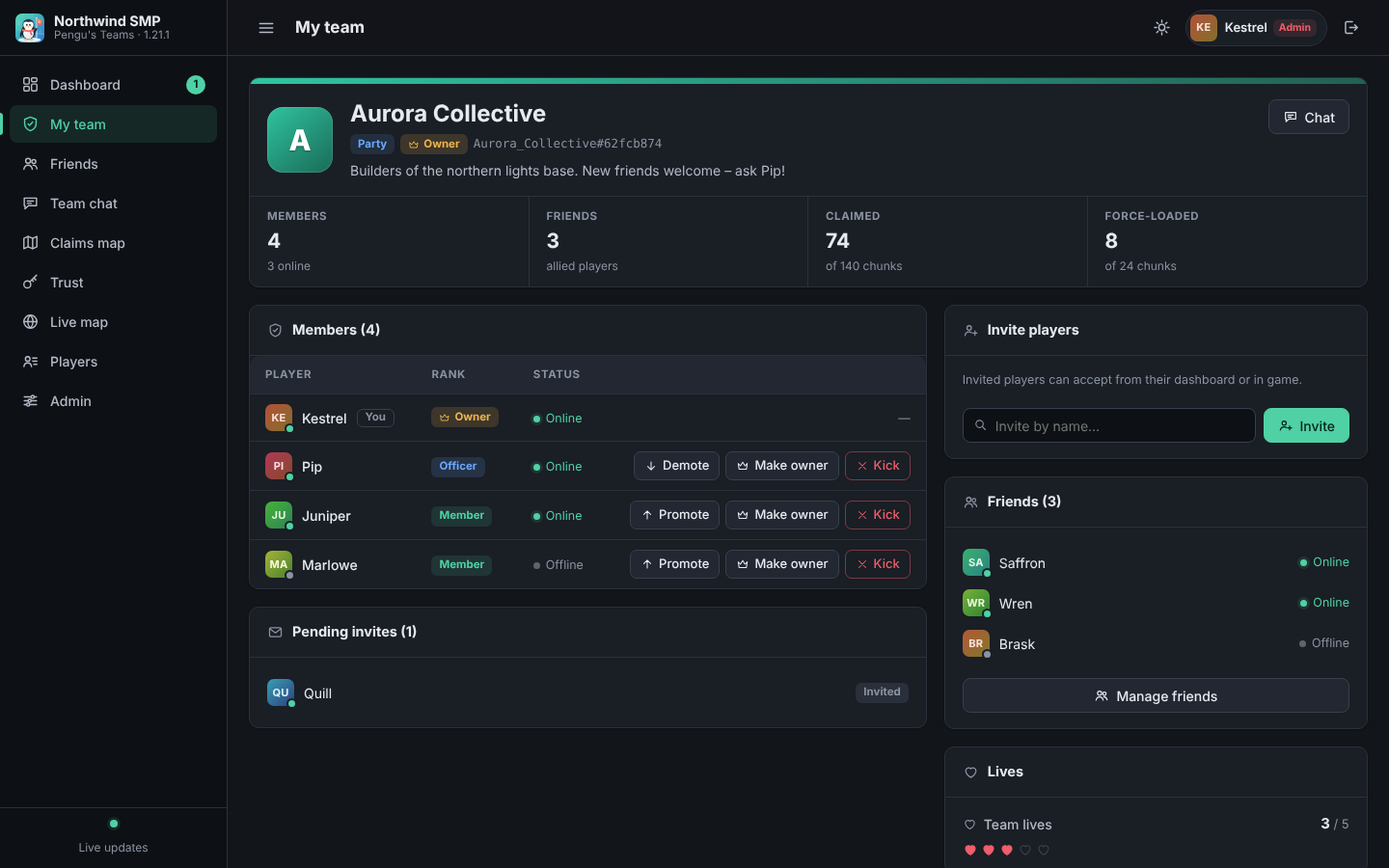The height and width of the screenshot is (868, 1389).
Task: Click Wren's WR avatar in friends
Action: 976,603
